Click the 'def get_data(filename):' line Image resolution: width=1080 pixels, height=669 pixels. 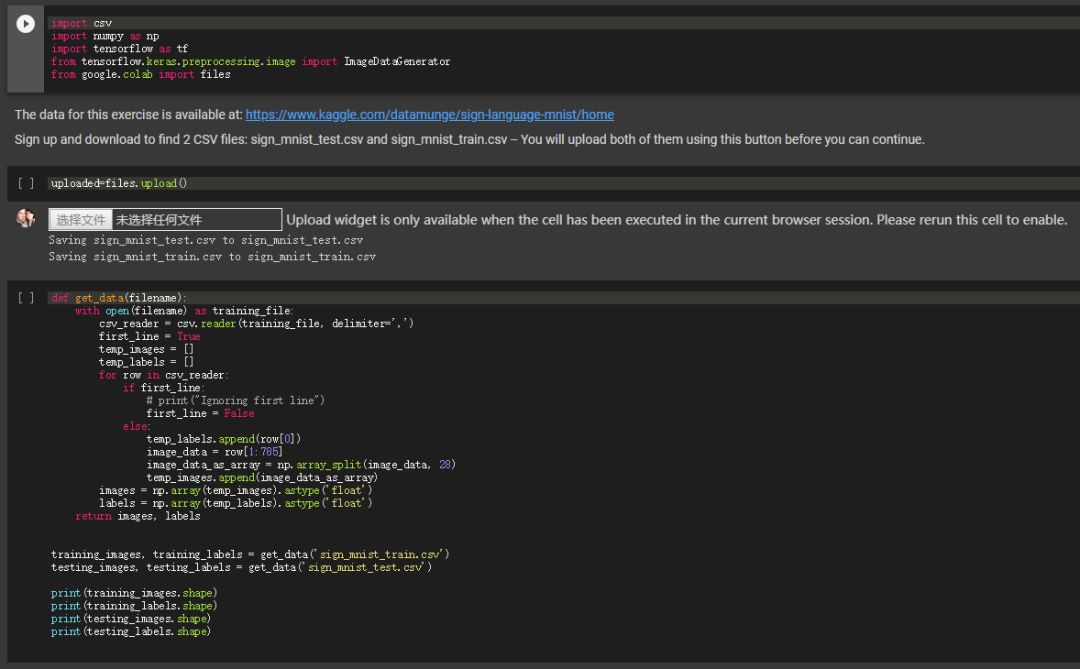(x=119, y=298)
